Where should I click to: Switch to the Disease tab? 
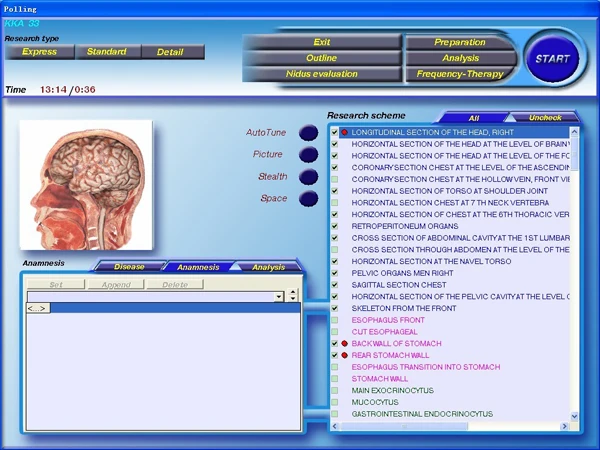pyautogui.click(x=129, y=267)
